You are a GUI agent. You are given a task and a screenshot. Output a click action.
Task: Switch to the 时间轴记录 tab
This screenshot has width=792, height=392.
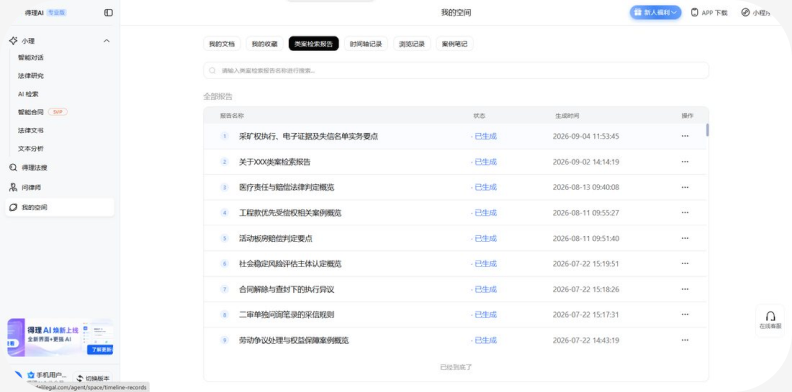[366, 44]
